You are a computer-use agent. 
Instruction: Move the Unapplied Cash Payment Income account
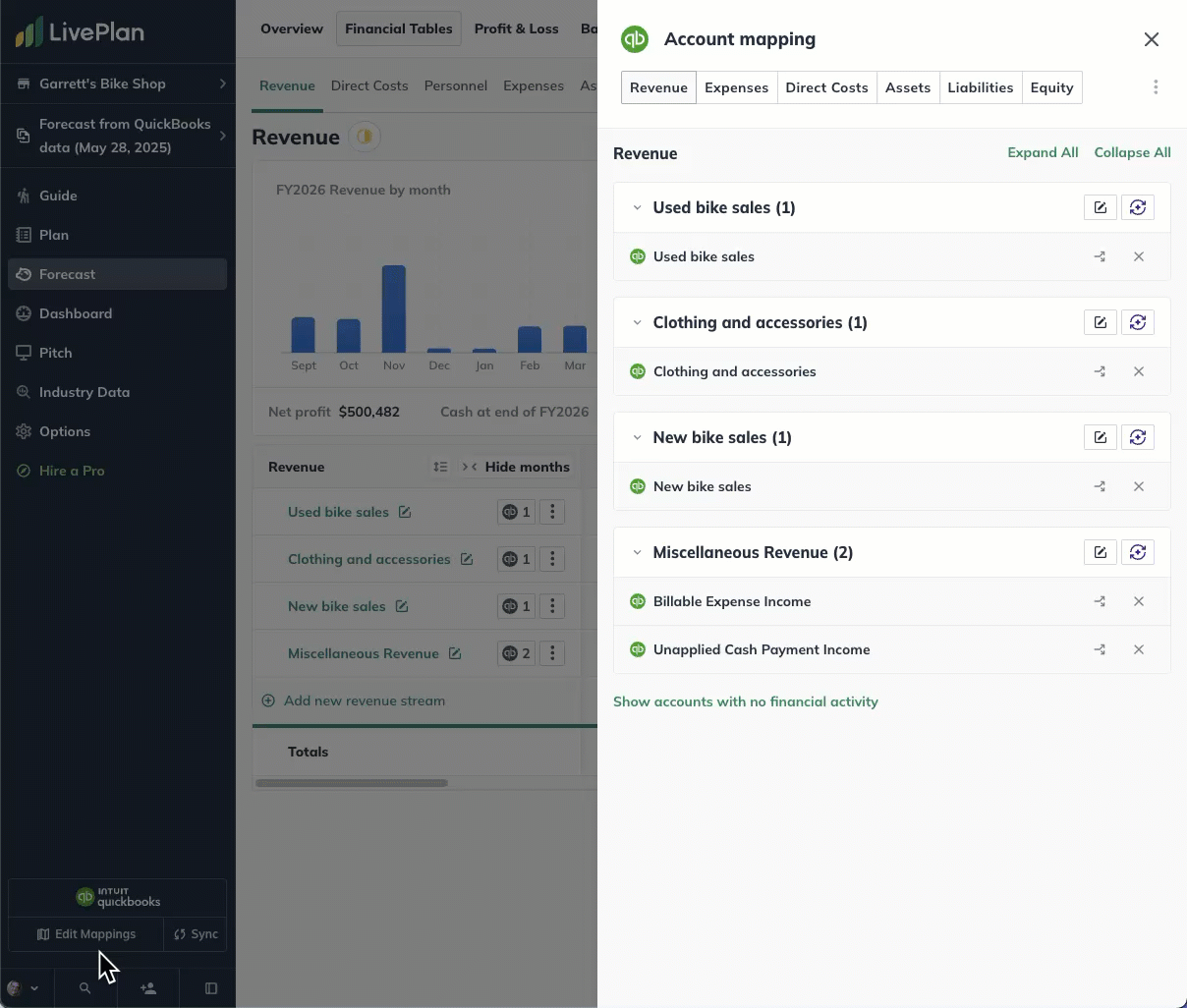click(x=1100, y=649)
